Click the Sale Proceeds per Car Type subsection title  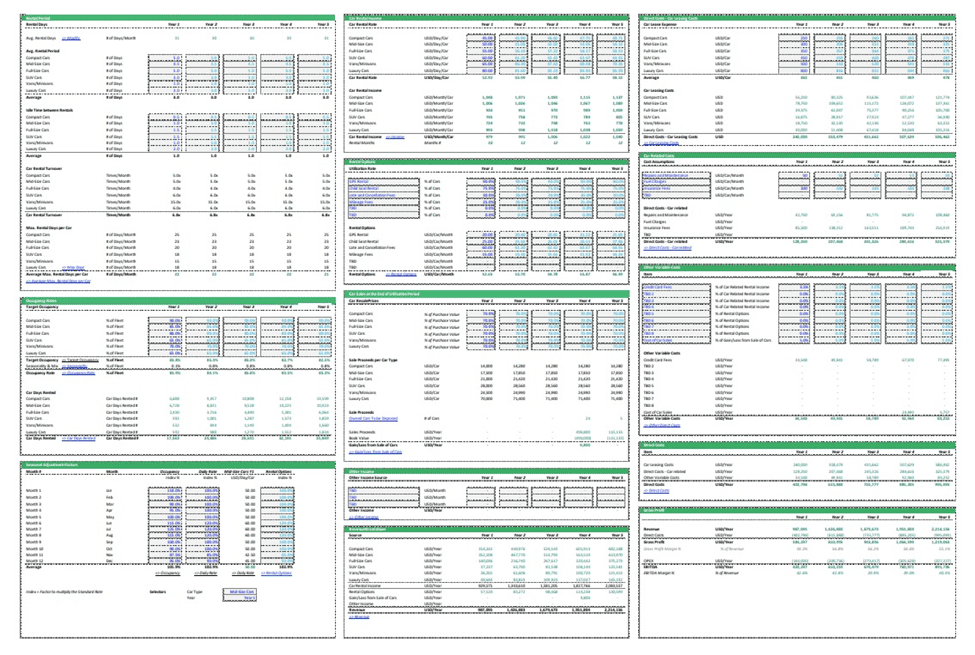tap(372, 360)
